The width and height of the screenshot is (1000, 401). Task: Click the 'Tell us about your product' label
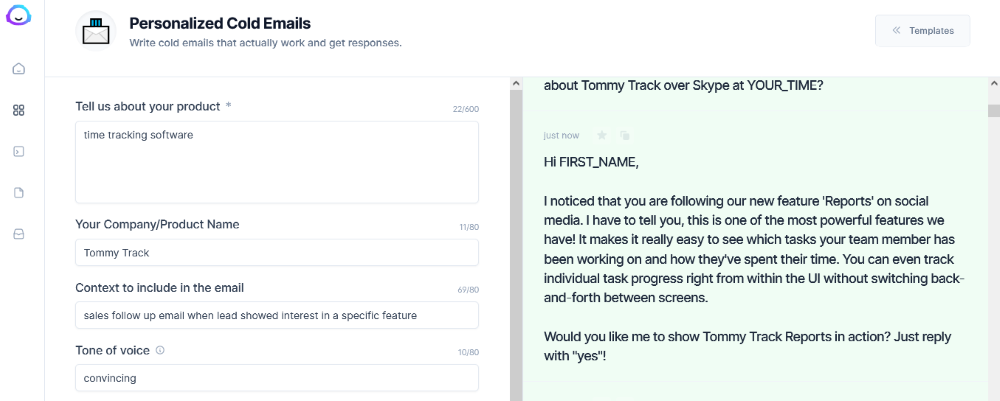pyautogui.click(x=147, y=106)
